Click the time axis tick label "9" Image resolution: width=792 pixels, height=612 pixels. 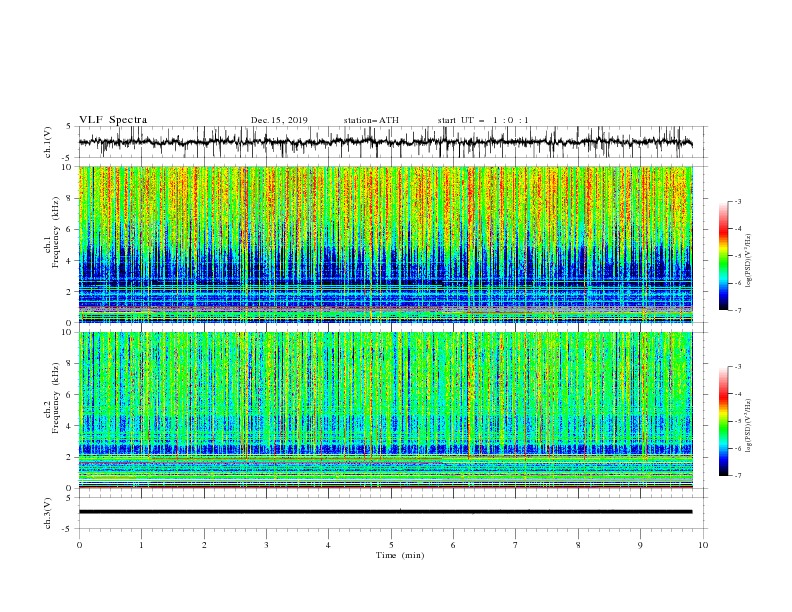click(640, 545)
